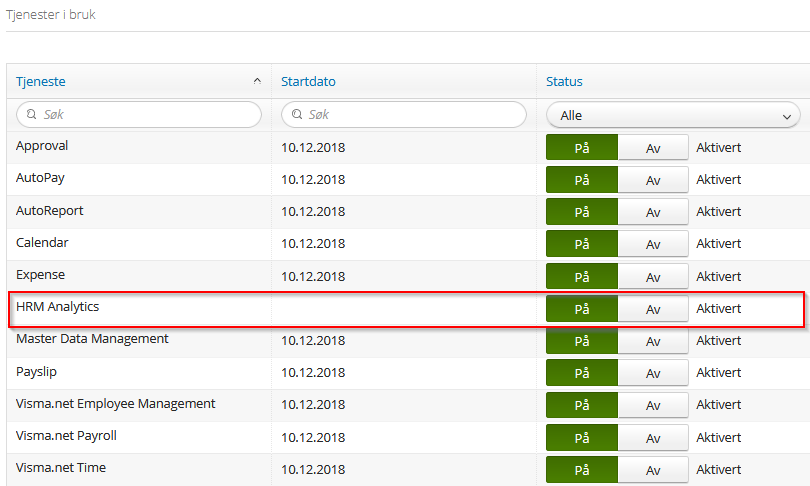Click the magnifier icon in Tjeneste search
This screenshot has height=486, width=810.
point(32,114)
